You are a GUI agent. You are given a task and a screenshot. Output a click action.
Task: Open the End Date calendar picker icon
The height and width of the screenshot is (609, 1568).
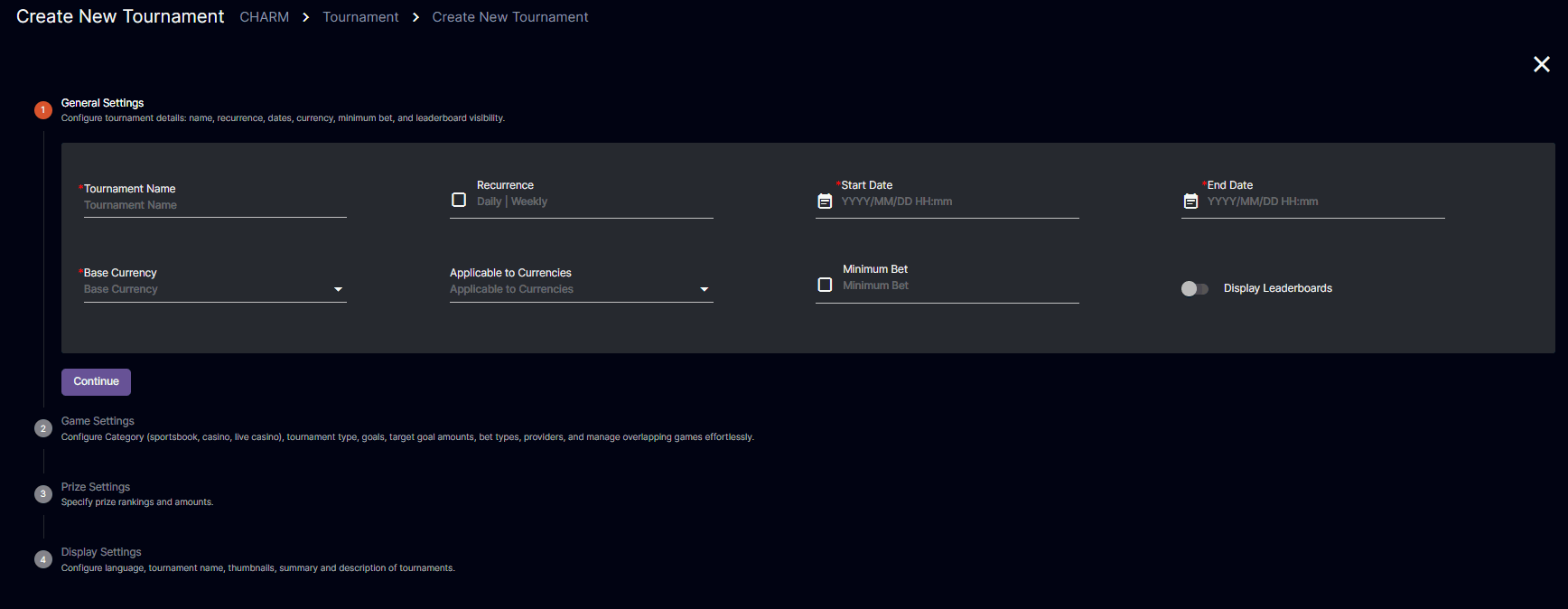1190,201
